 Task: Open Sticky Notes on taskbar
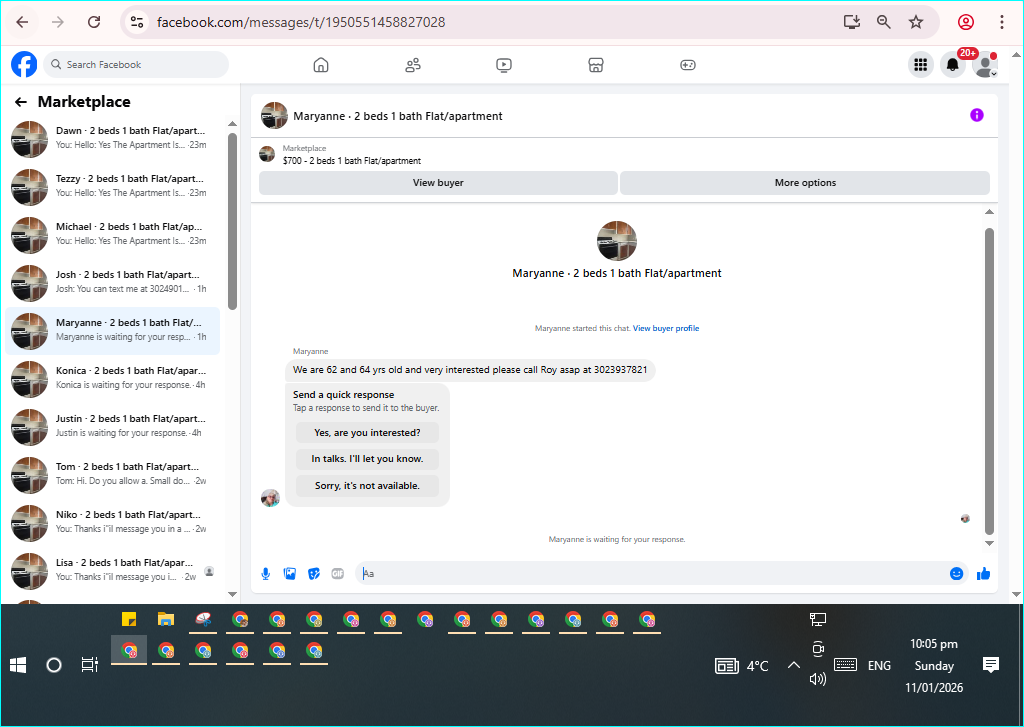coord(129,619)
